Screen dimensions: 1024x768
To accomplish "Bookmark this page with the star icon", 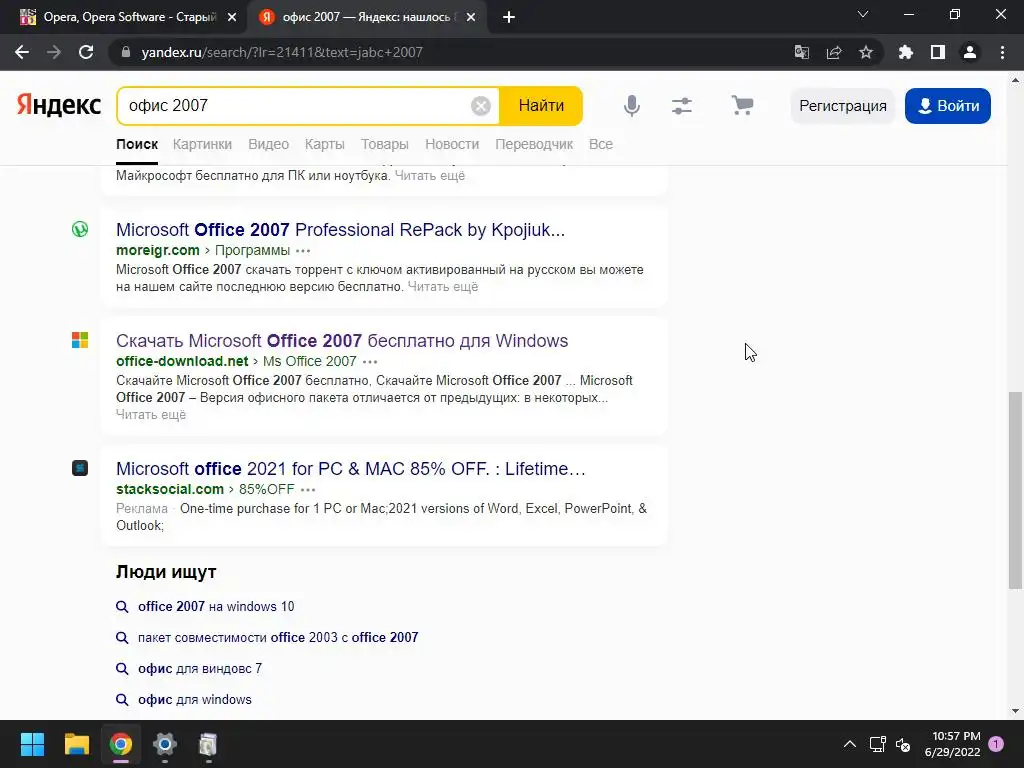I will pyautogui.click(x=866, y=52).
